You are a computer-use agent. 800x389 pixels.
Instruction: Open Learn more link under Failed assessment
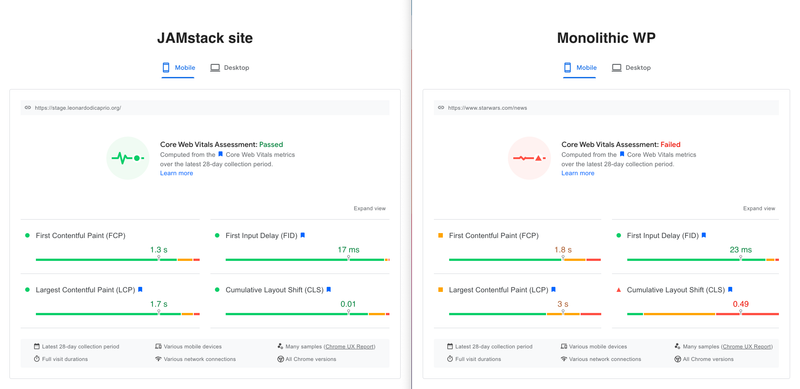(578, 173)
